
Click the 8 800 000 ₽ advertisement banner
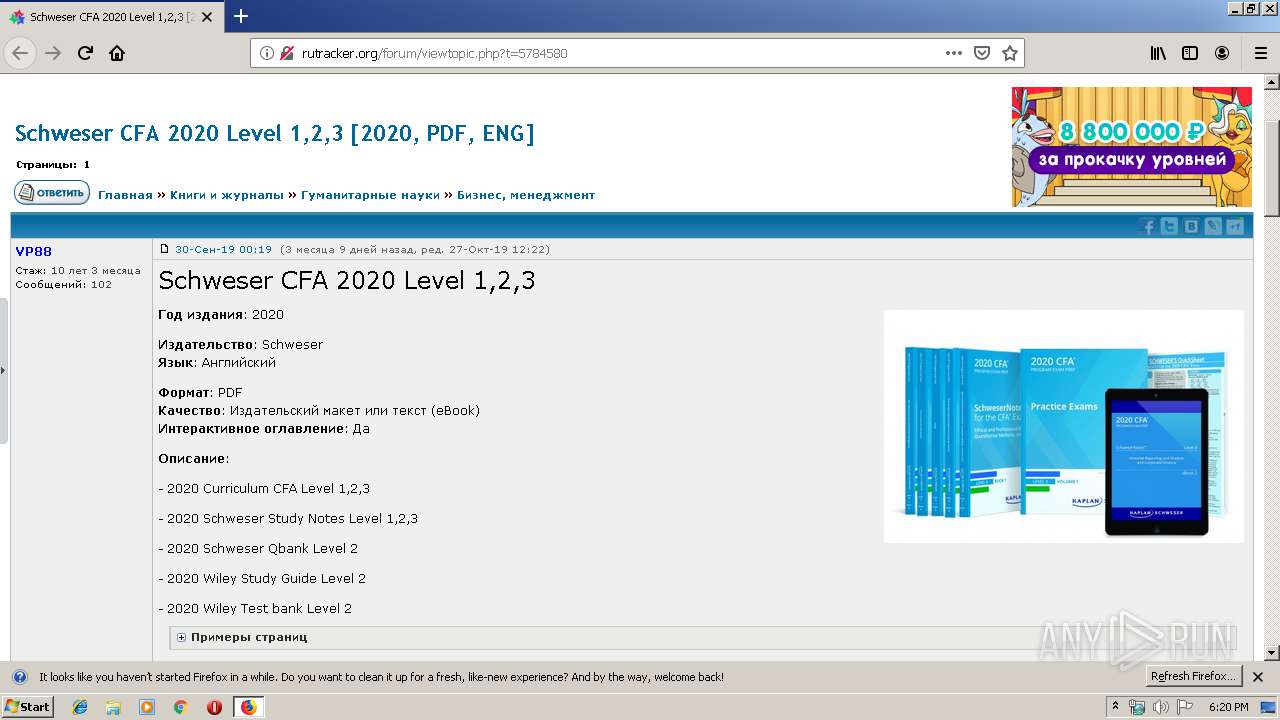1132,147
